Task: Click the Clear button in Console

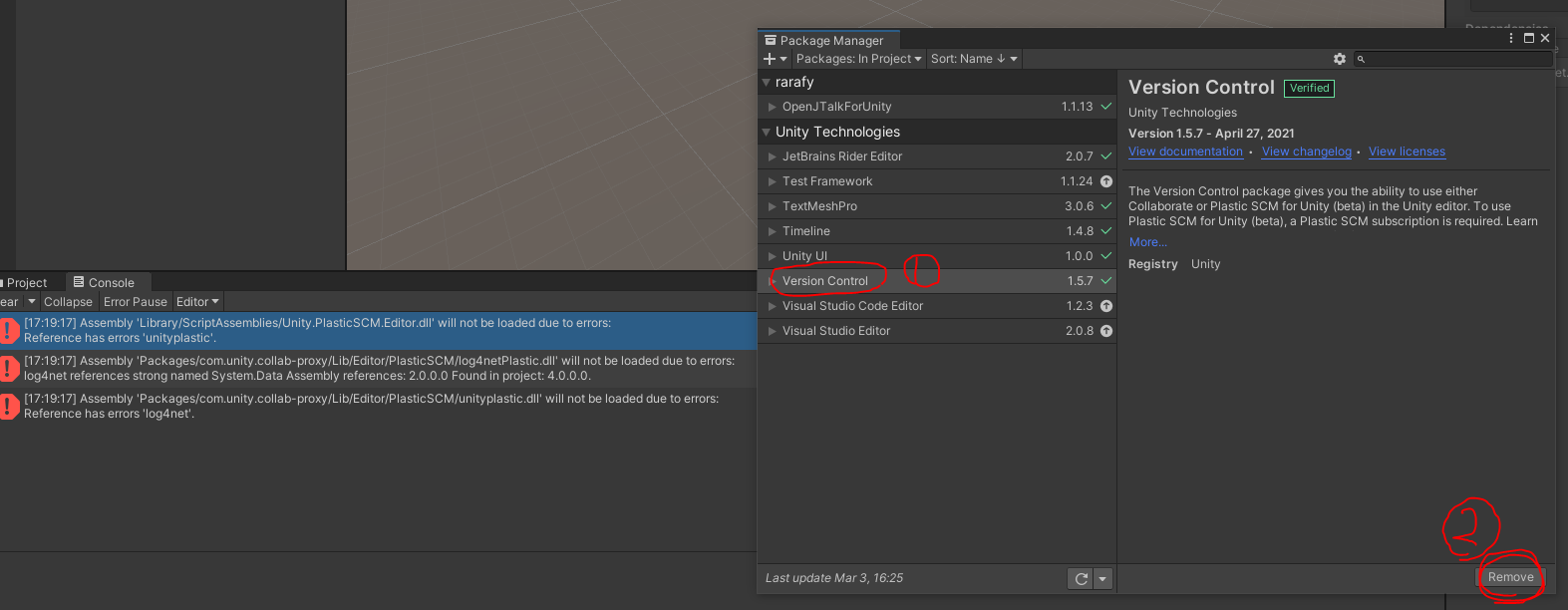Action: pos(10,302)
